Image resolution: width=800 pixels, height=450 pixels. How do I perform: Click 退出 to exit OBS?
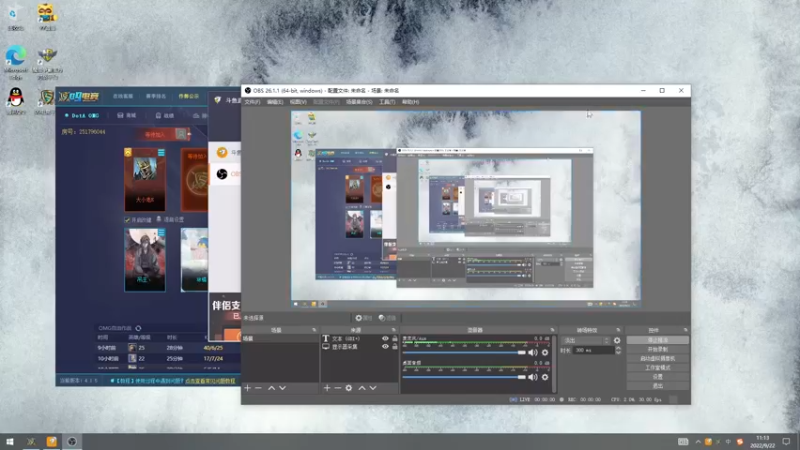[658, 386]
